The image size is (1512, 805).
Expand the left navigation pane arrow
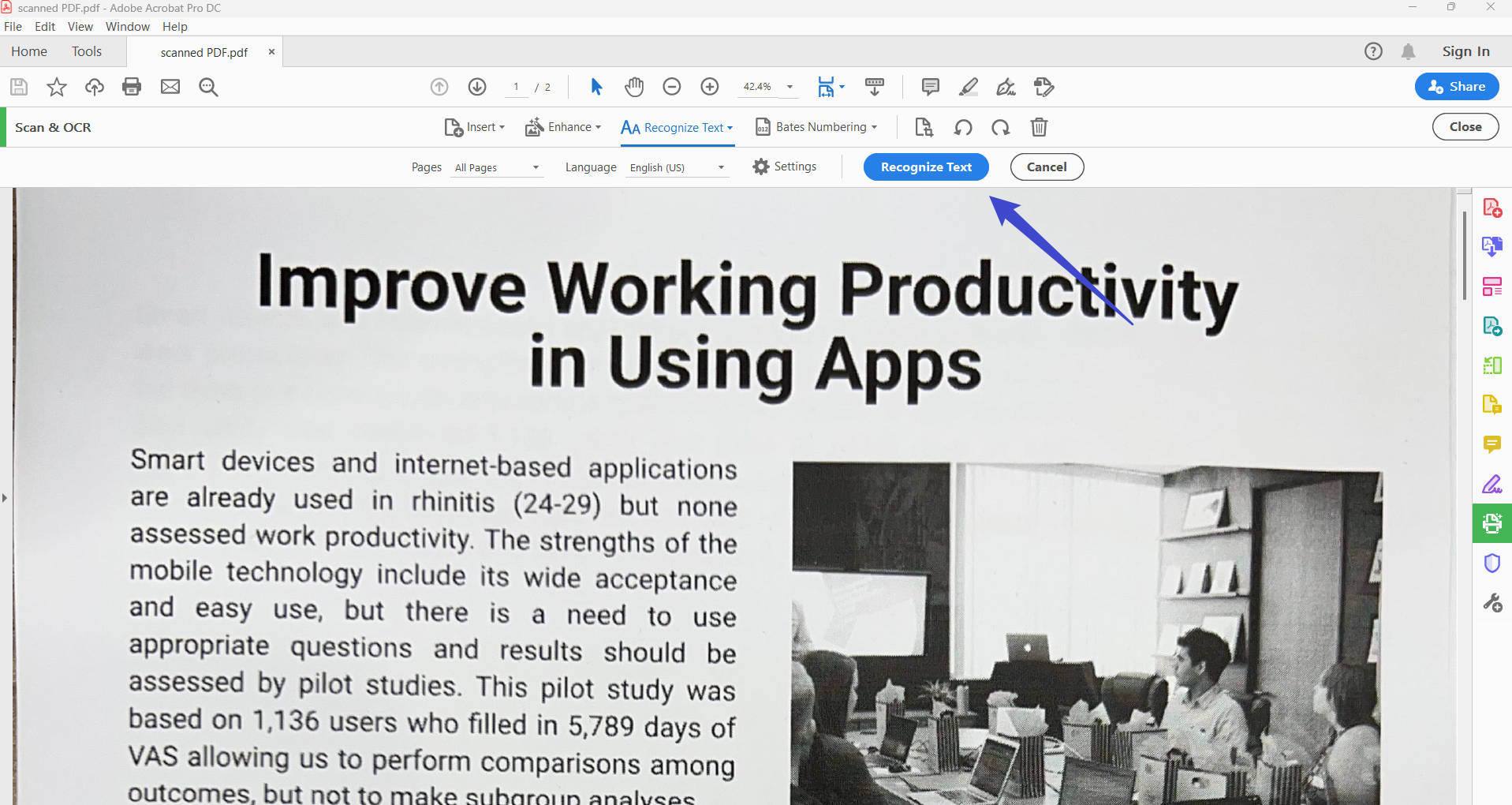[x=5, y=498]
